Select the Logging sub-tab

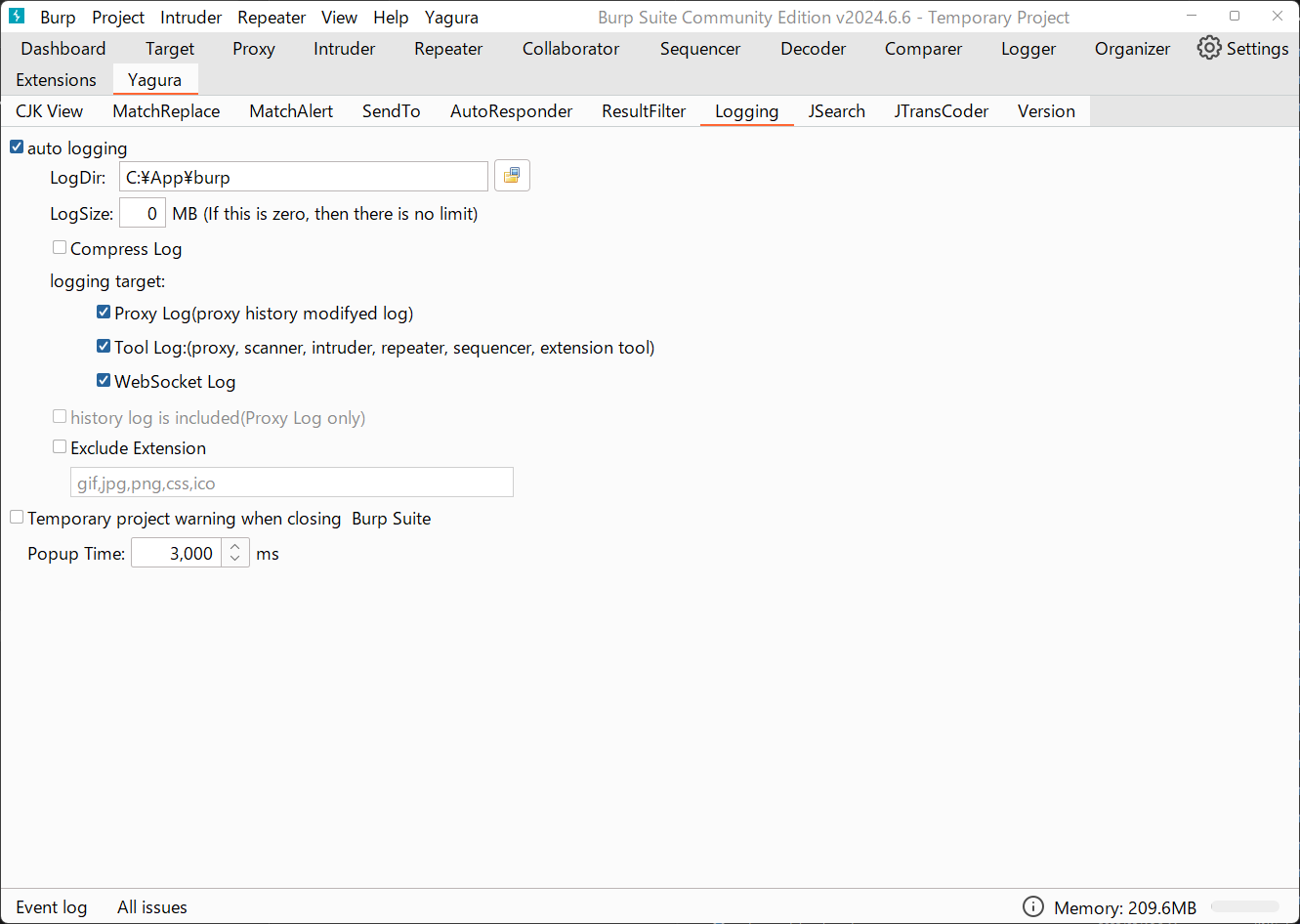[747, 111]
